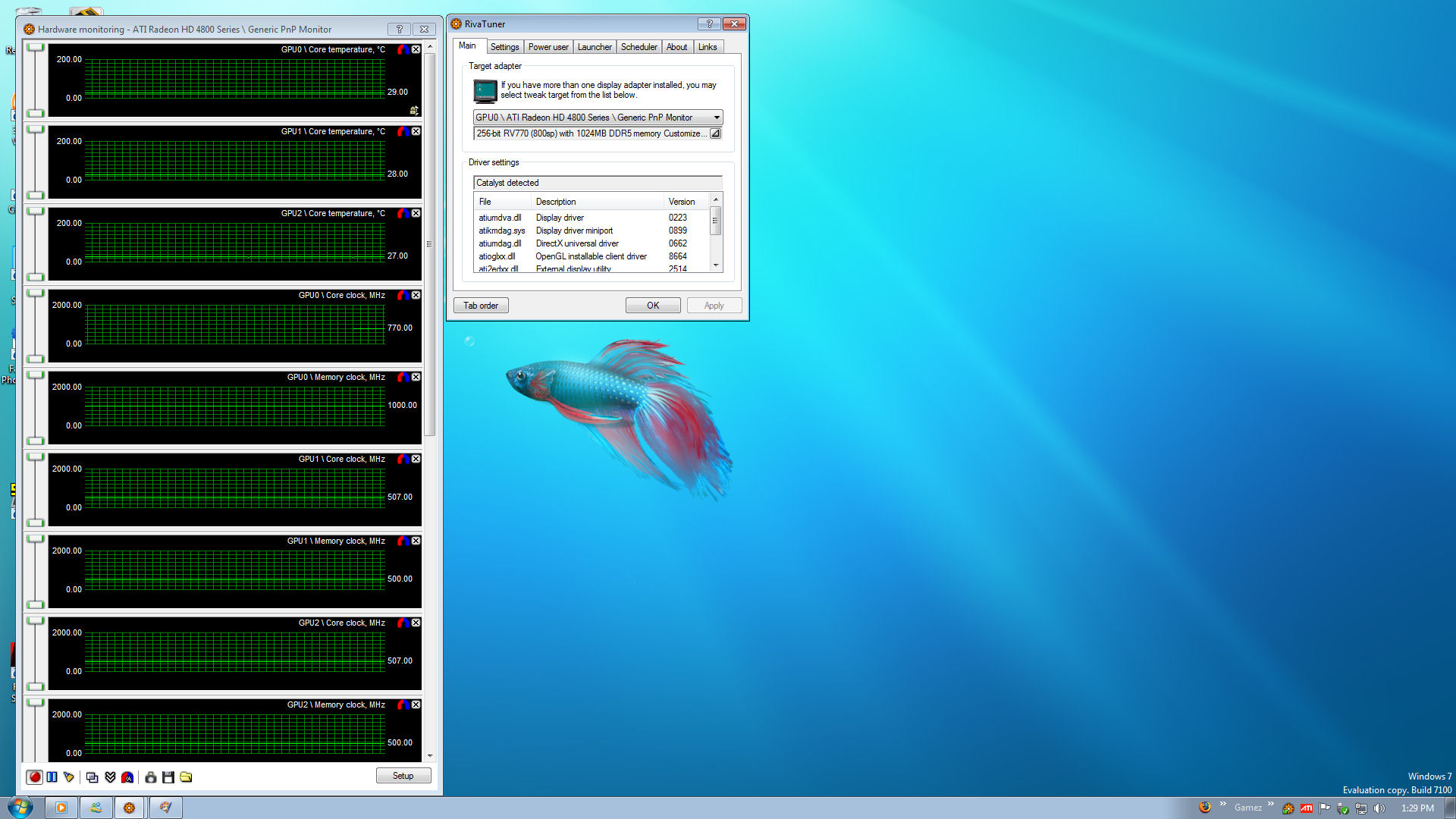The width and height of the screenshot is (1456, 819).
Task: Click the ATI Catalyst tray icon
Action: click(1306, 808)
